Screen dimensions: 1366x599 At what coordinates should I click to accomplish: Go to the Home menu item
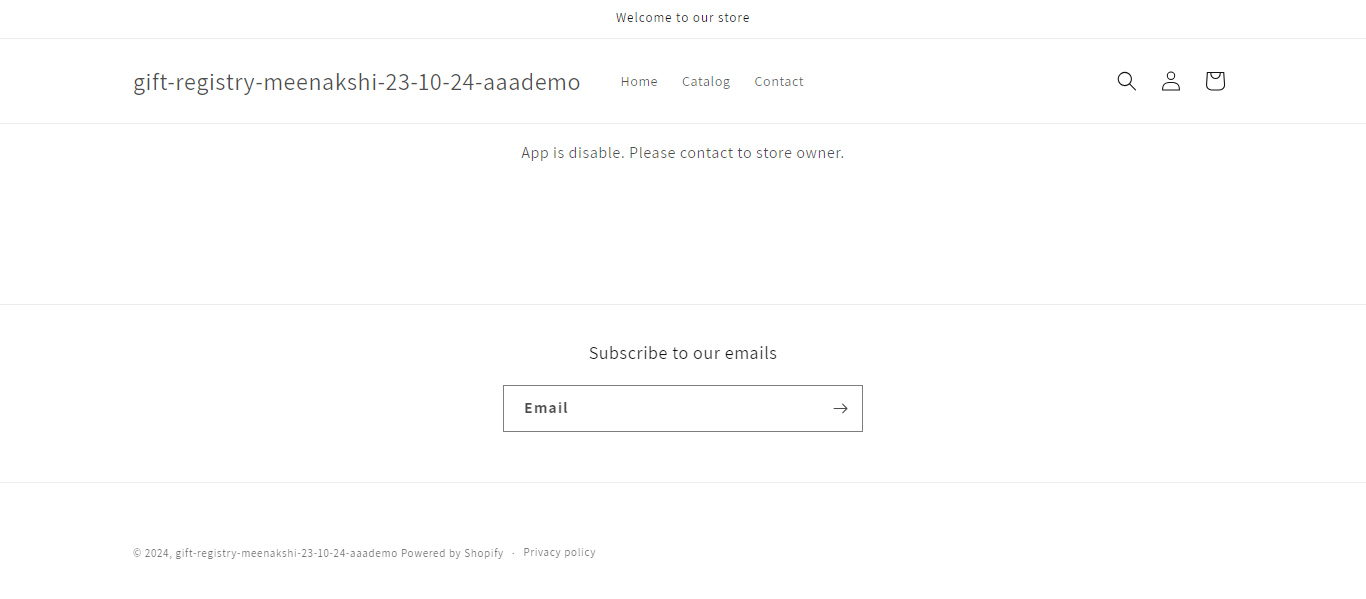coord(639,82)
